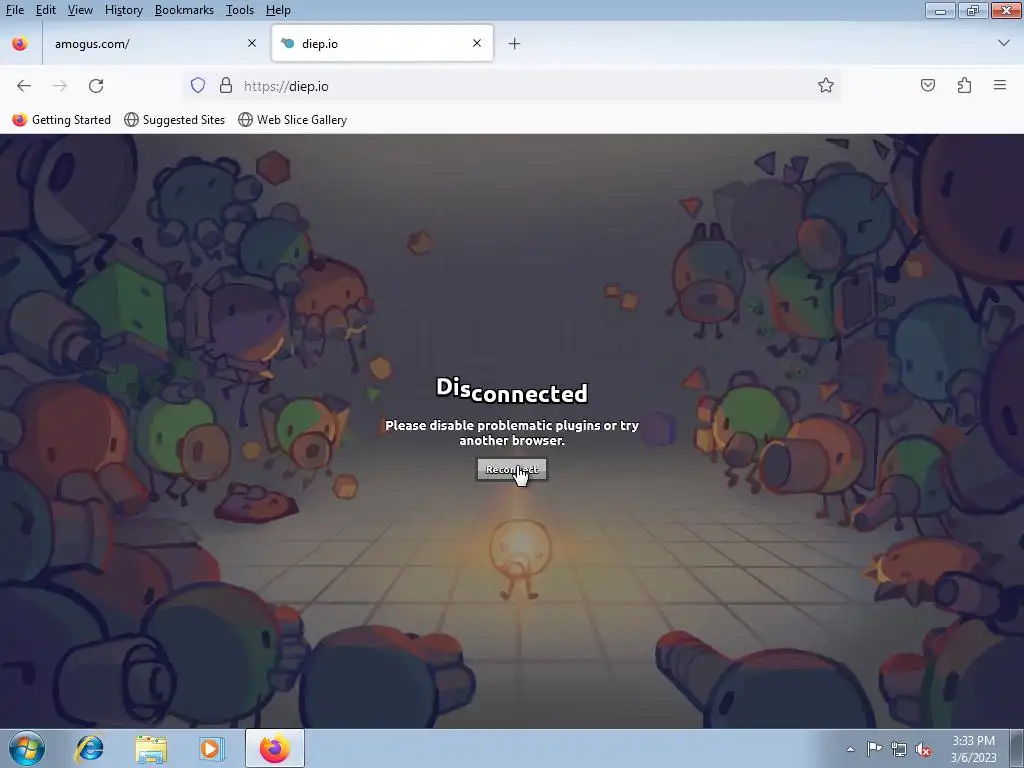The height and width of the screenshot is (768, 1024).
Task: Open the File menu
Action: pos(14,10)
